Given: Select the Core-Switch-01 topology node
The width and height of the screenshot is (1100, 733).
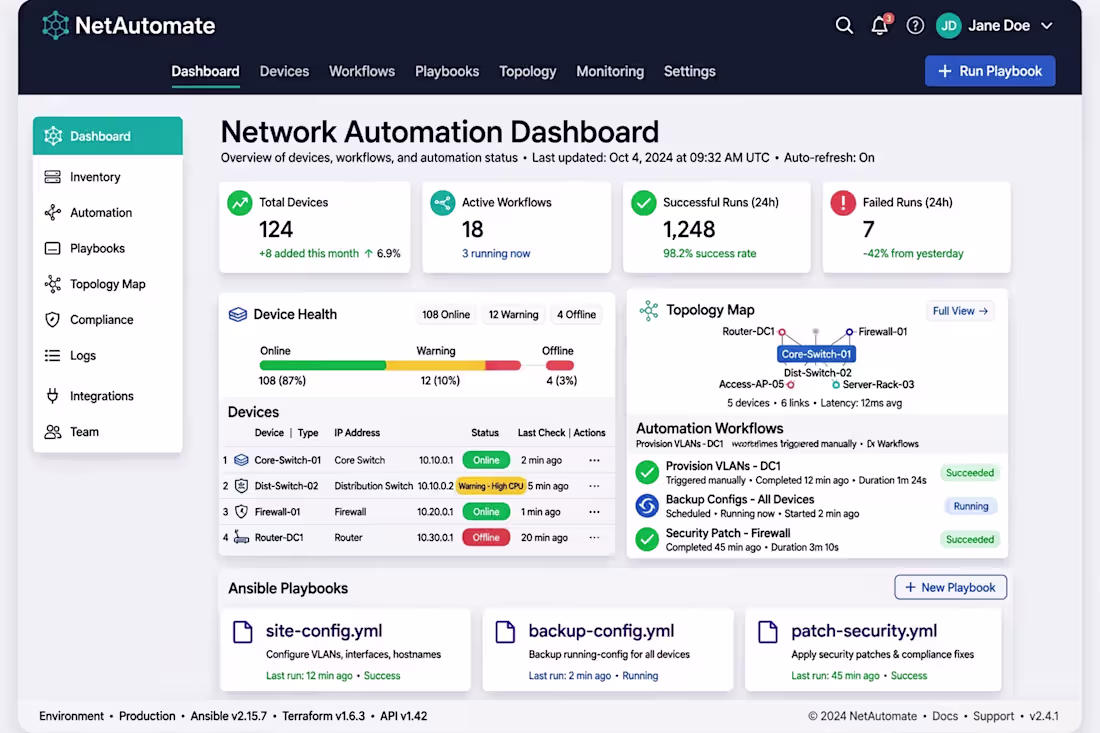Looking at the screenshot, I should [x=816, y=354].
